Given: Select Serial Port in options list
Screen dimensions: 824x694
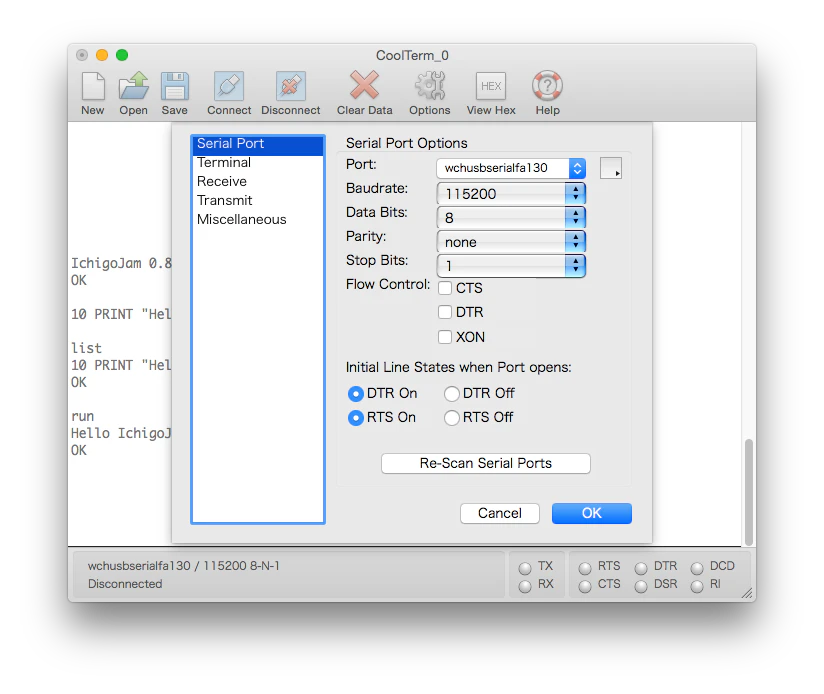Looking at the screenshot, I should click(x=258, y=144).
